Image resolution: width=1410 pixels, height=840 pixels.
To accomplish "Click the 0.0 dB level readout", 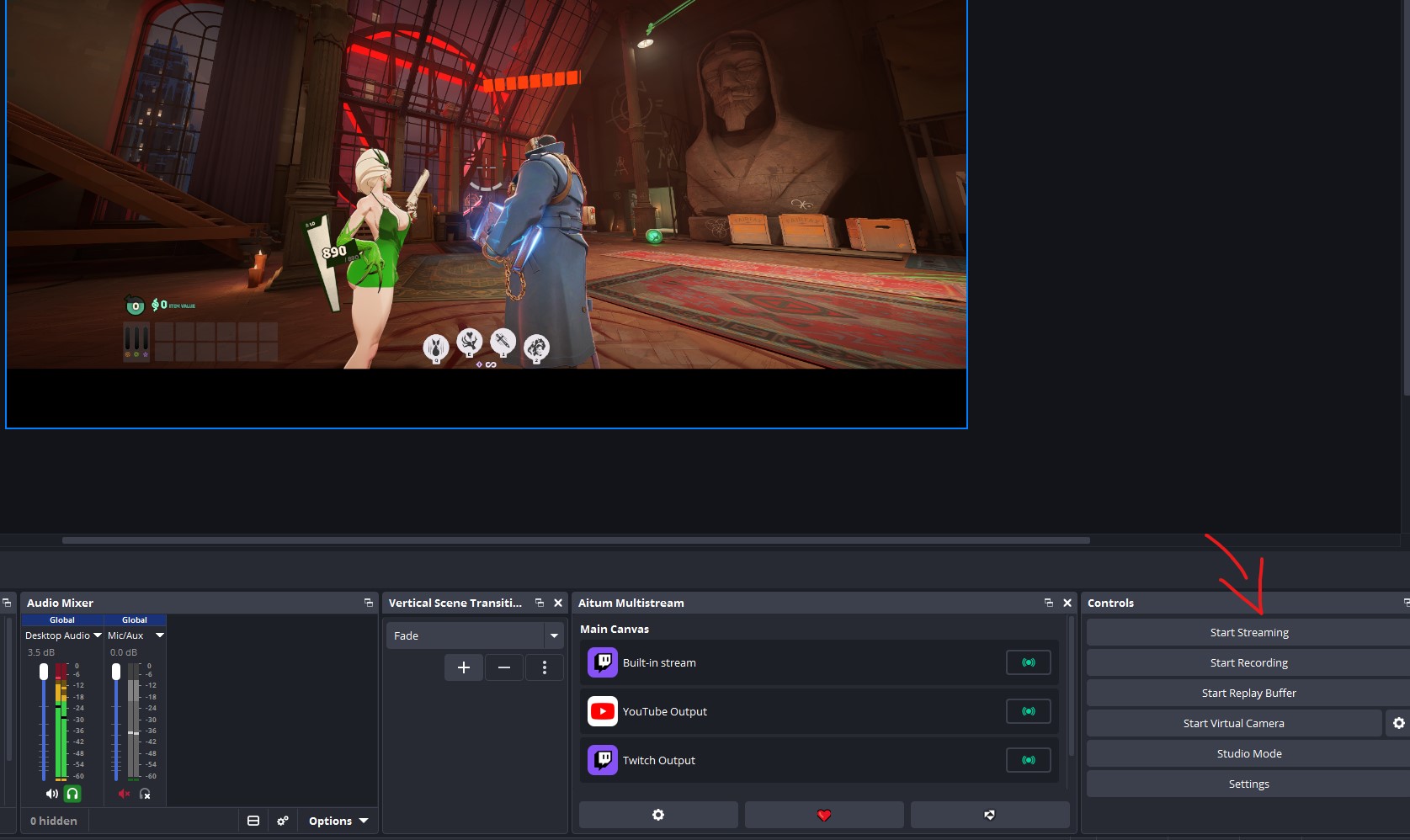I will coord(124,652).
